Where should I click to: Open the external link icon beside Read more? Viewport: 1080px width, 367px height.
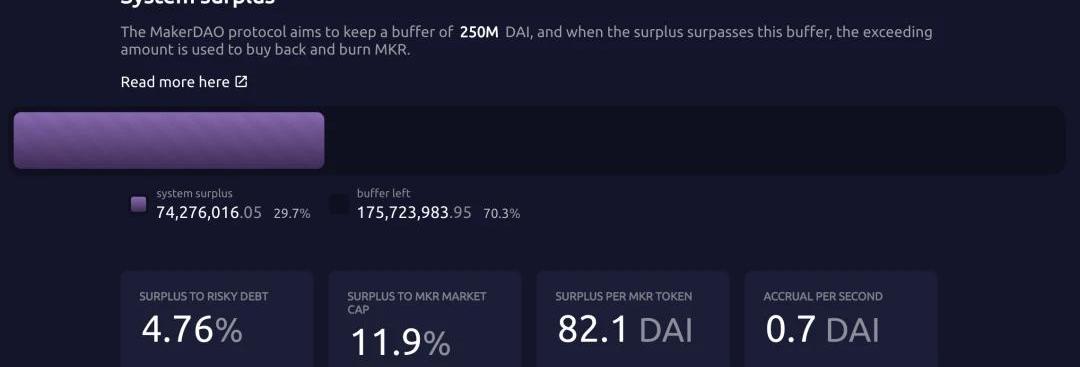click(x=241, y=82)
